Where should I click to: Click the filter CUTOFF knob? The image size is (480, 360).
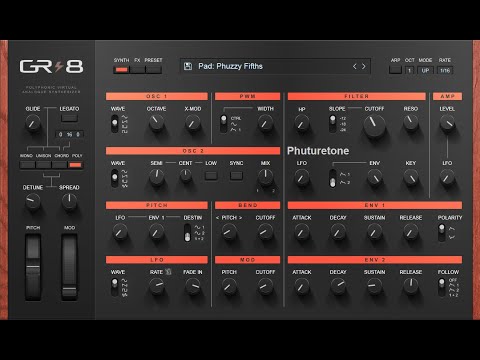pyautogui.click(x=374, y=126)
